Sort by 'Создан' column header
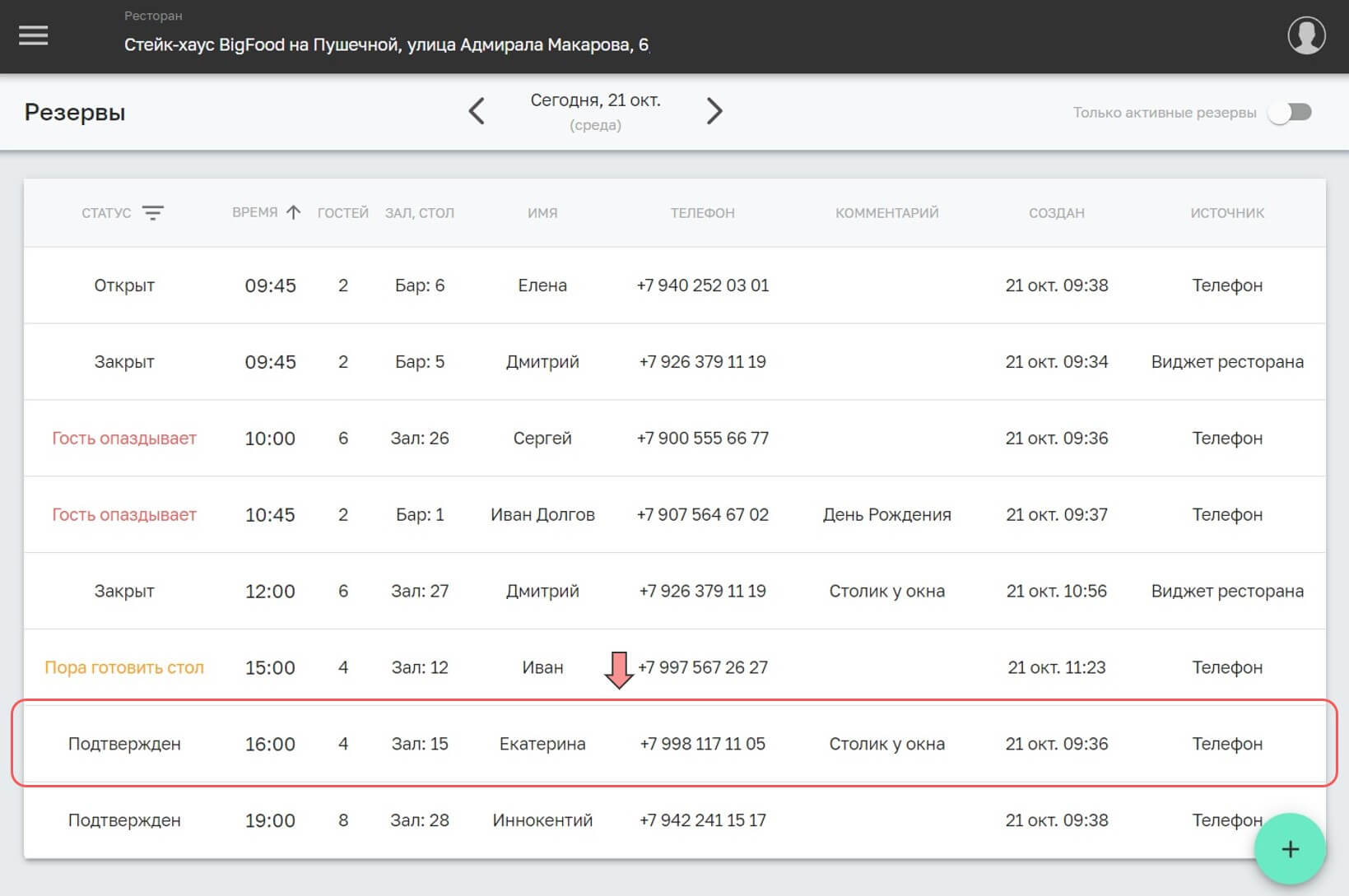Image resolution: width=1349 pixels, height=896 pixels. 1056,213
